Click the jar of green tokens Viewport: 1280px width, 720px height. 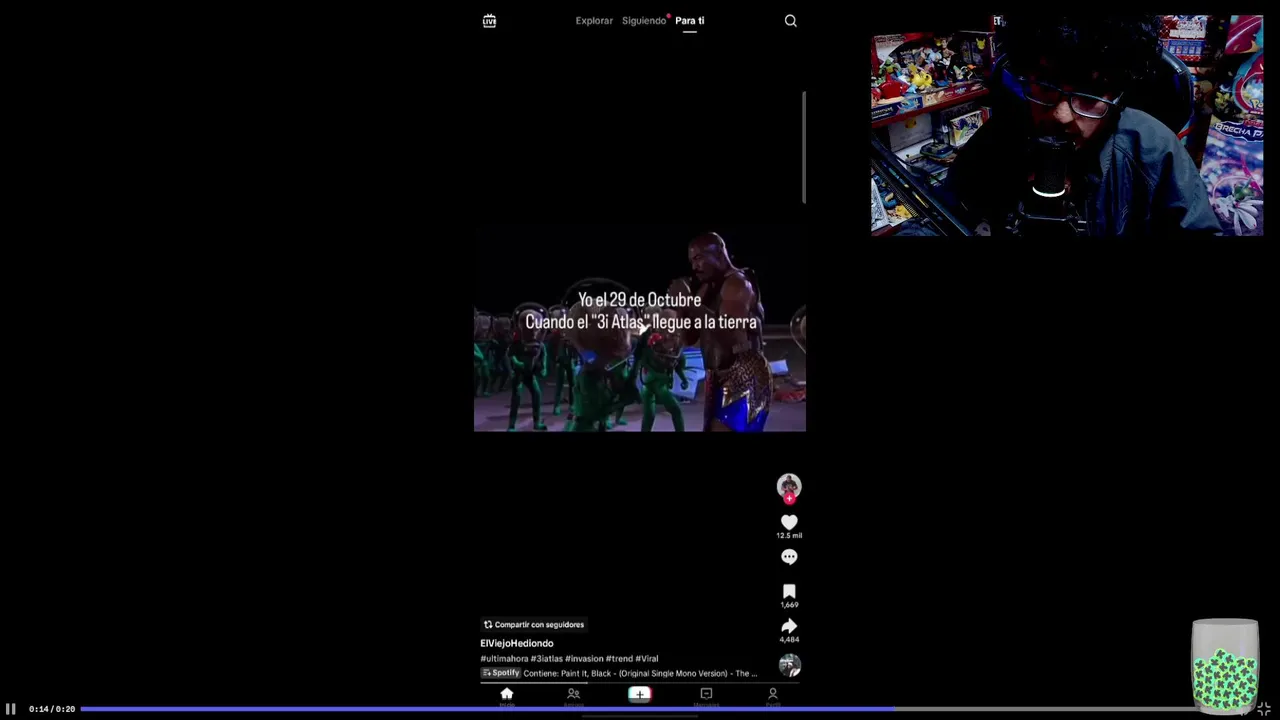1225,666
